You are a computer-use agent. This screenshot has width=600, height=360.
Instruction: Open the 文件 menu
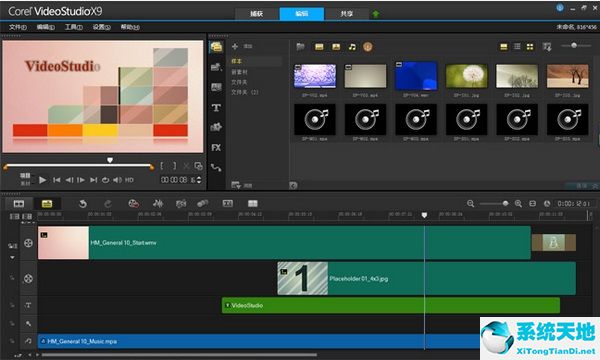18,27
